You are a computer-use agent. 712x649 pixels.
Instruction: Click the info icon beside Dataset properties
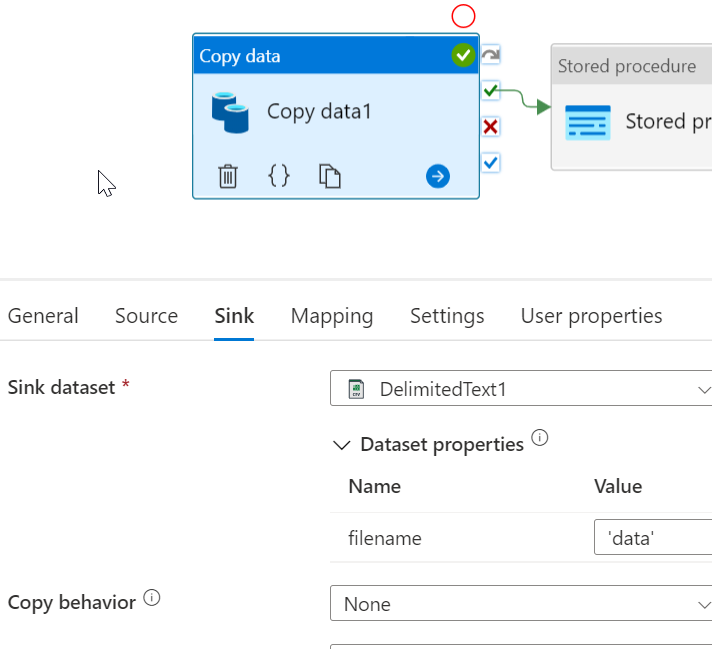(540, 438)
